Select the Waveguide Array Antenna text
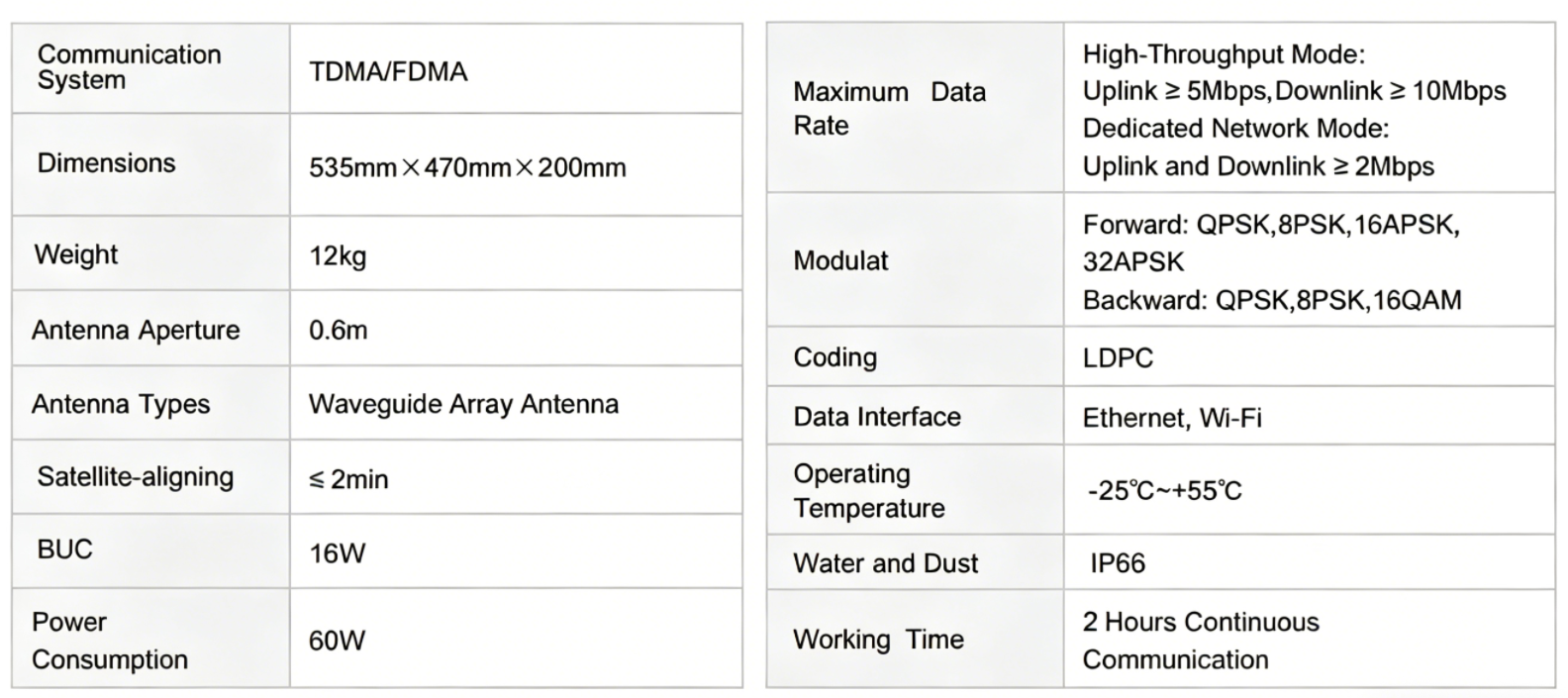Screen dimensions: 1568x698 [x=463, y=404]
